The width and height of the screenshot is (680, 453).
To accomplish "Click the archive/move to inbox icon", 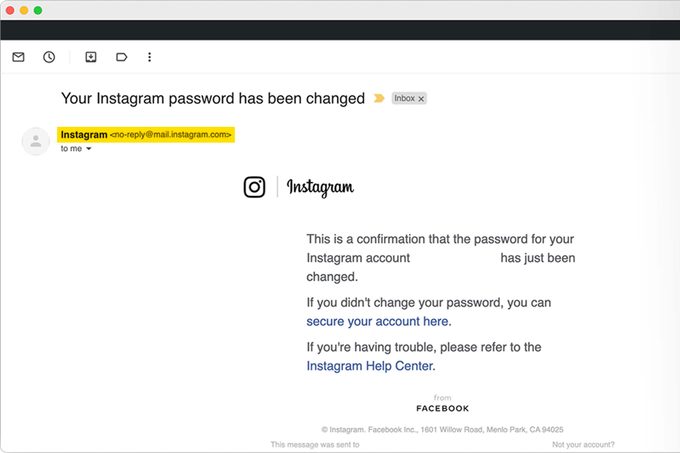I will point(90,57).
